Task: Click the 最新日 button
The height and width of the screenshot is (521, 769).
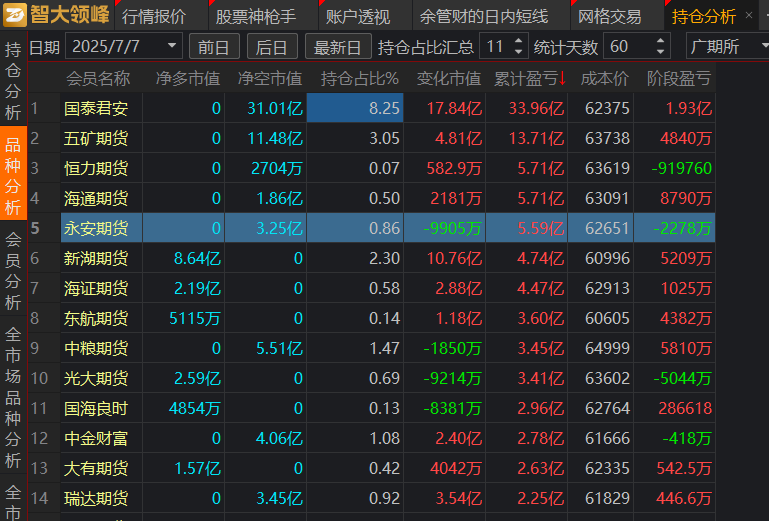Action: click(x=338, y=47)
